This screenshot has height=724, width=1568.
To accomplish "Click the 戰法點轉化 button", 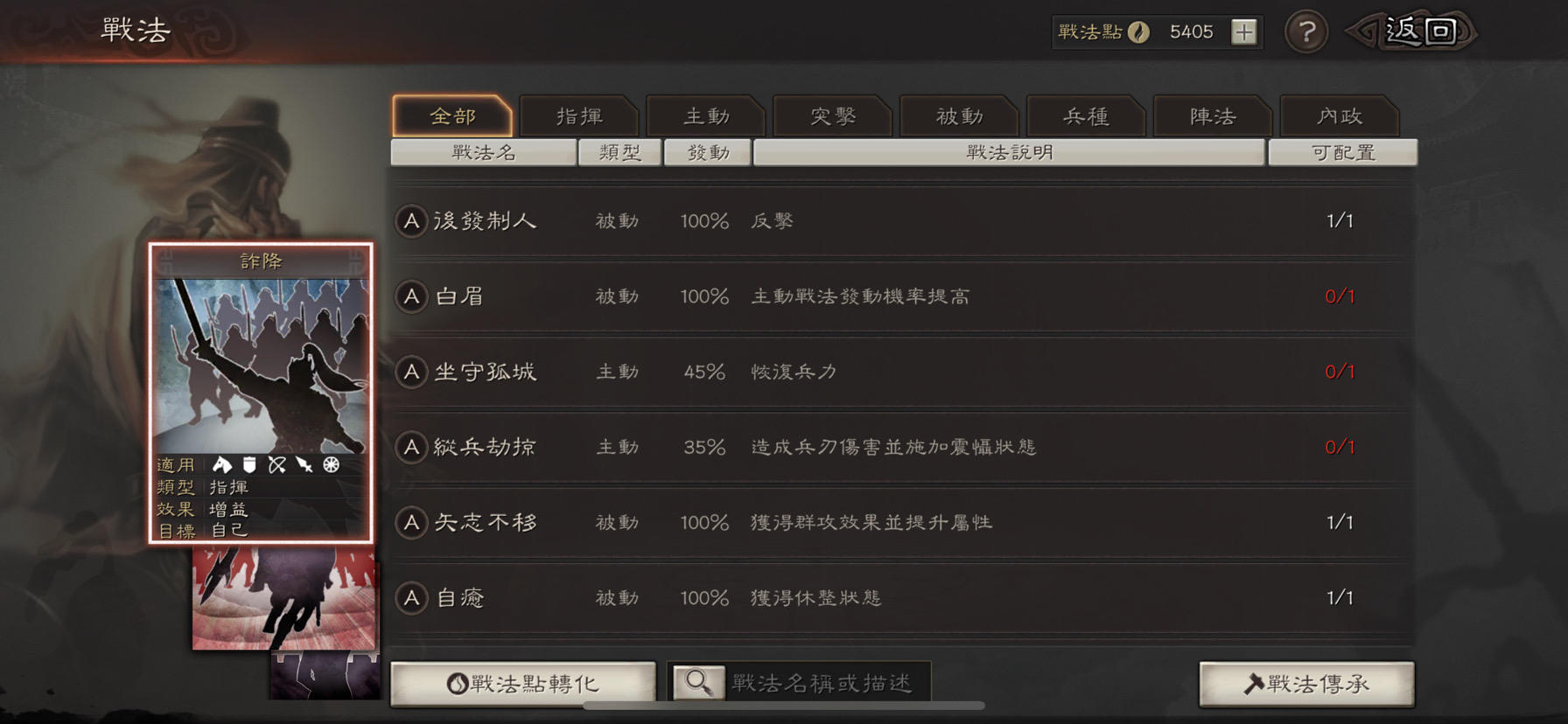I will [523, 684].
